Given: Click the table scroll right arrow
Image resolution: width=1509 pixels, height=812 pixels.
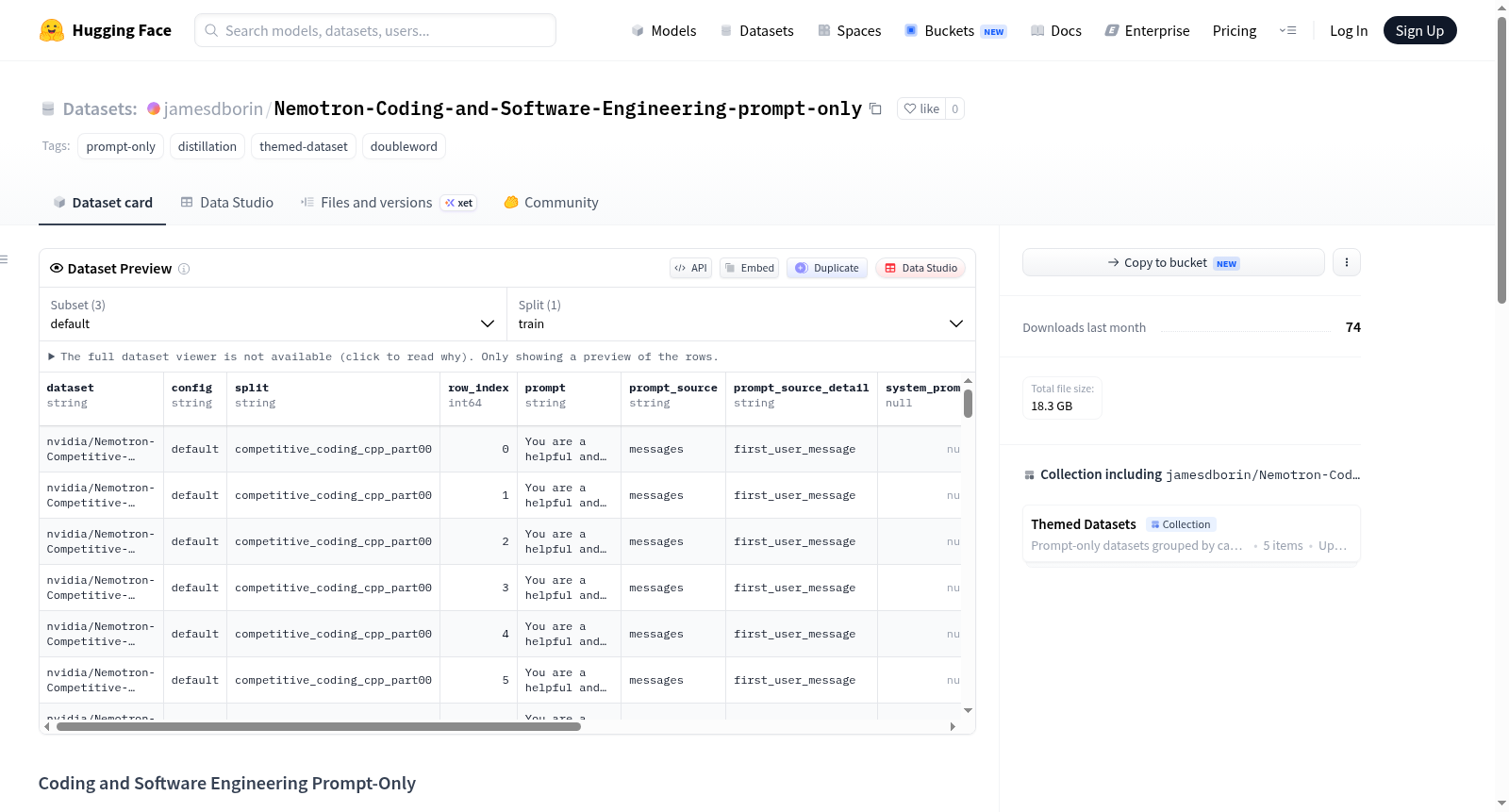Looking at the screenshot, I should [x=953, y=727].
